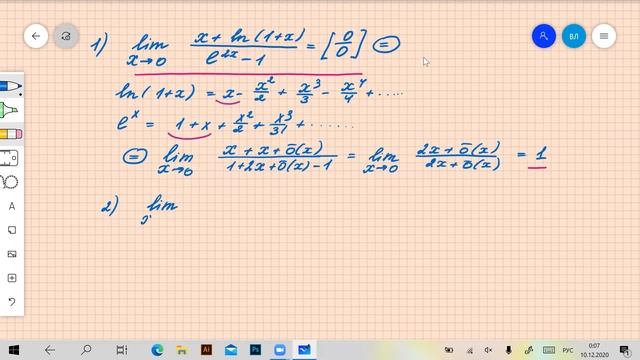Open the insert plus menu

pos(12,278)
